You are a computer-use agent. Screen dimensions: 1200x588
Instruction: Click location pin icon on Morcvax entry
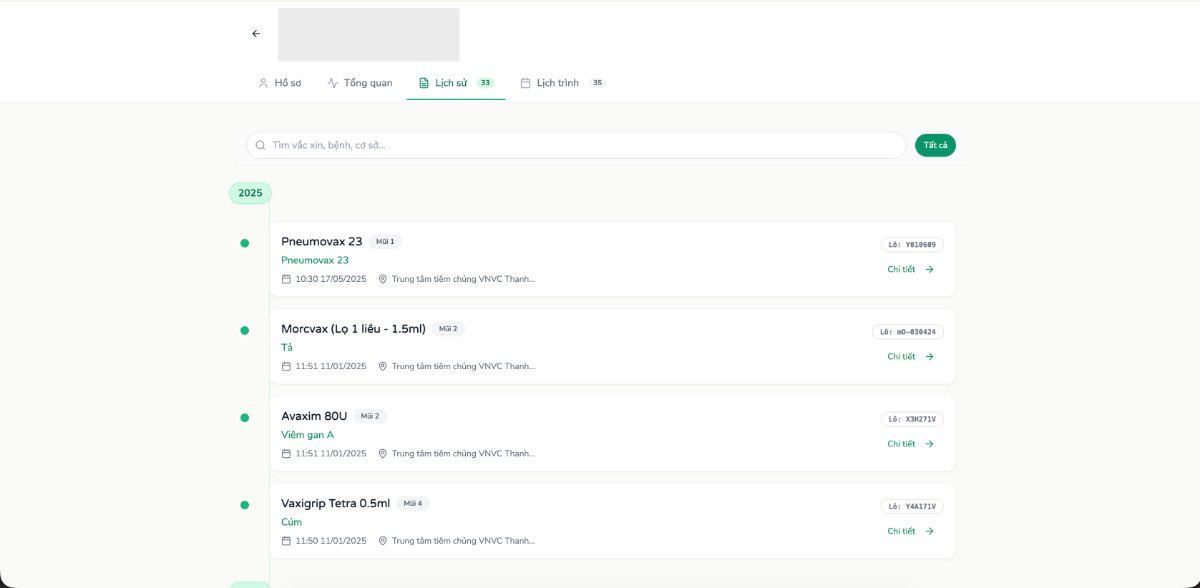click(382, 366)
